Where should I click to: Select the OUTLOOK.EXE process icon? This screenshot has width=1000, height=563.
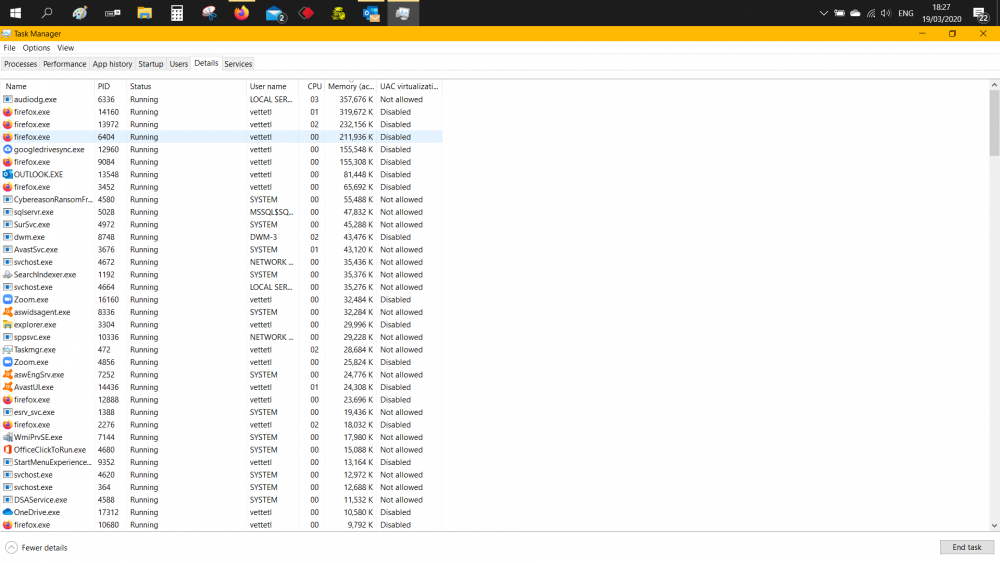pos(8,174)
